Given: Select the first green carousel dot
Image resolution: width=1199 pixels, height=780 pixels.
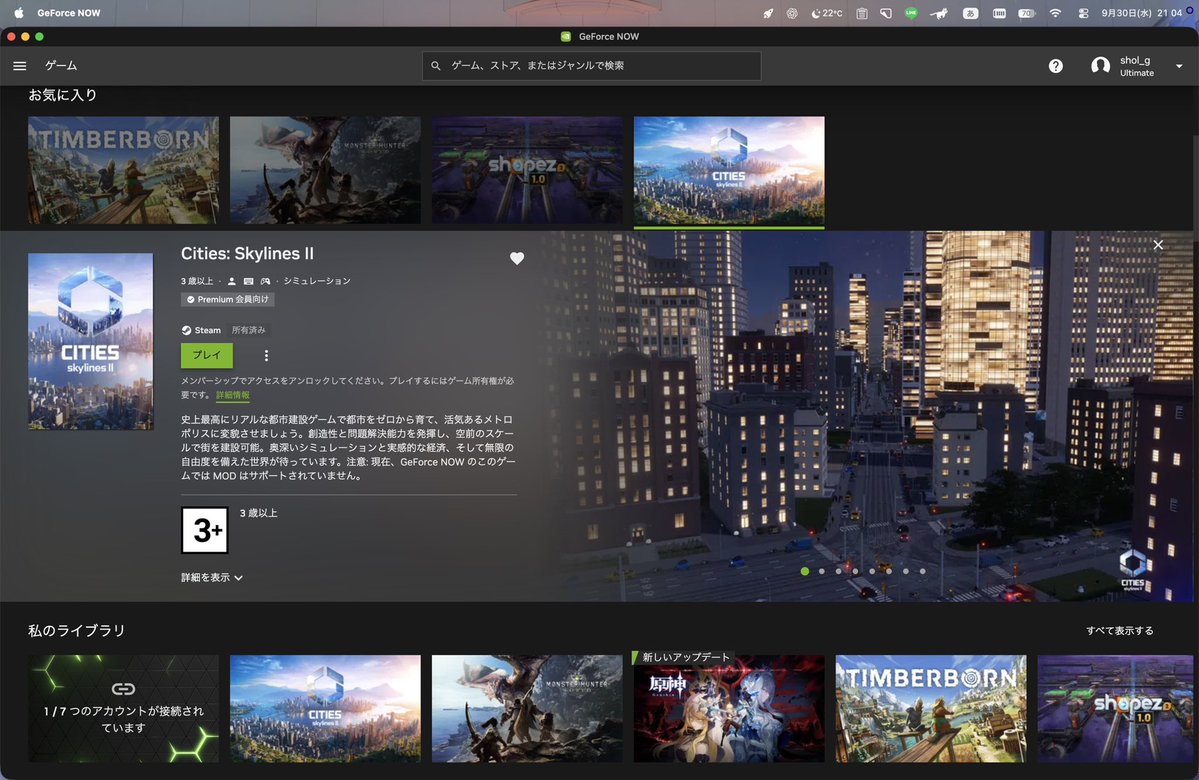Looking at the screenshot, I should tap(804, 571).
